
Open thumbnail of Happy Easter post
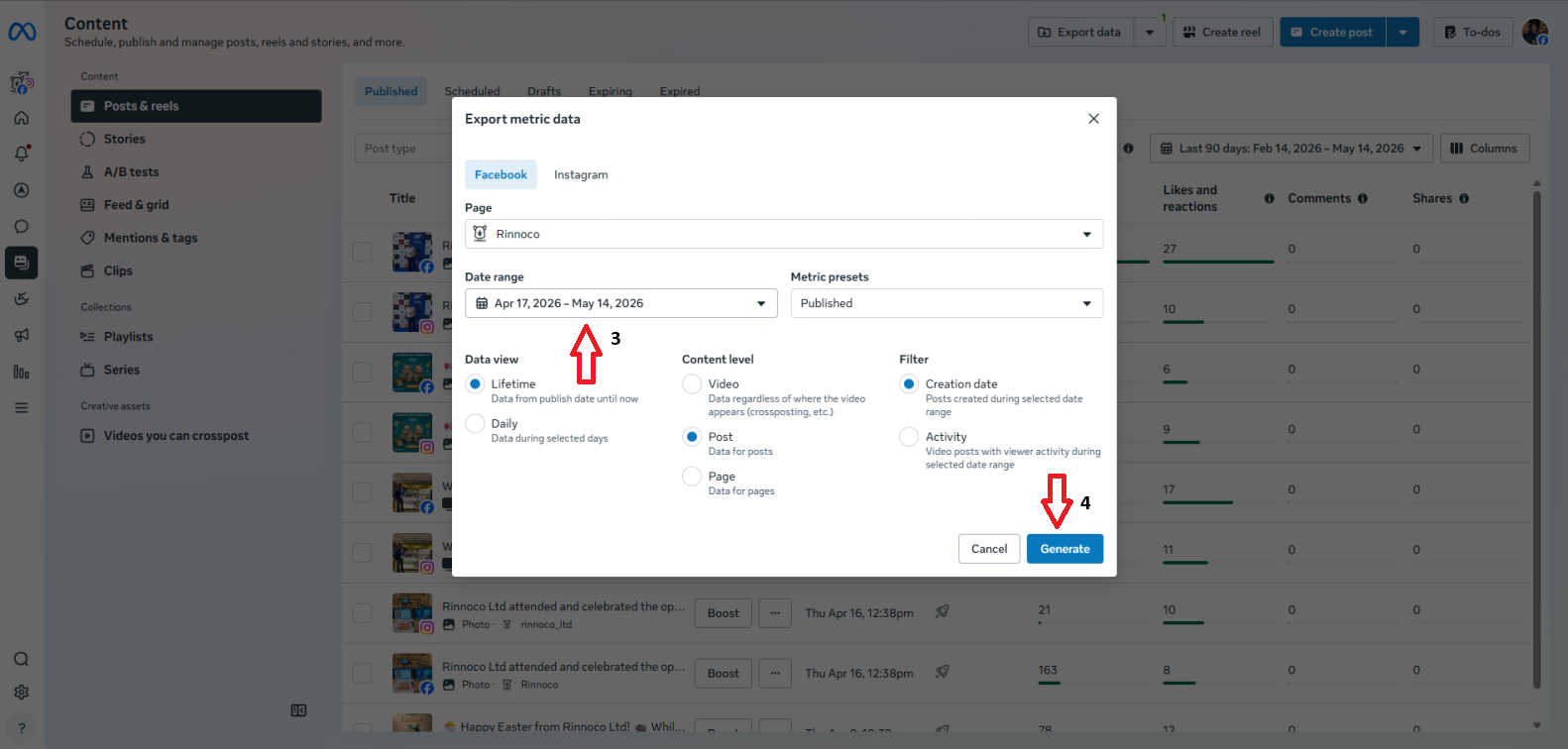click(x=412, y=723)
